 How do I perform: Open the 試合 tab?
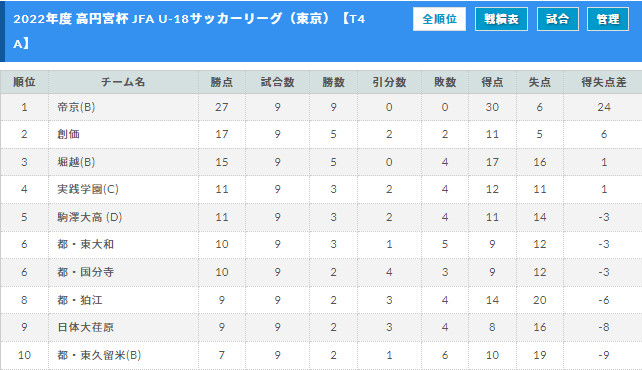[558, 19]
